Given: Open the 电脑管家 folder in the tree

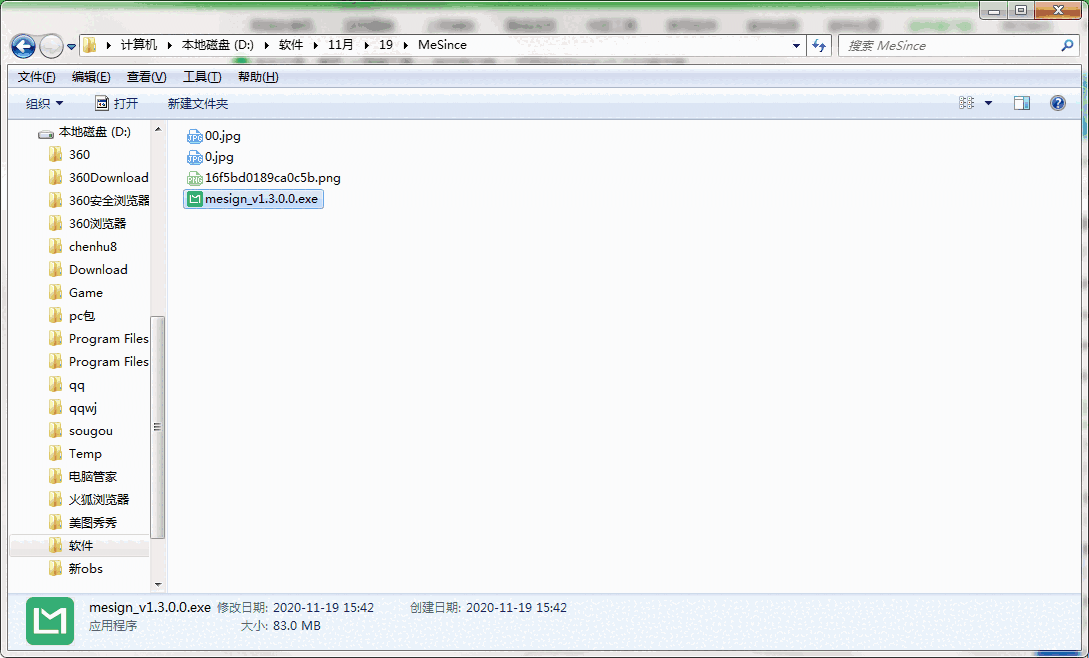Looking at the screenshot, I should [x=92, y=477].
